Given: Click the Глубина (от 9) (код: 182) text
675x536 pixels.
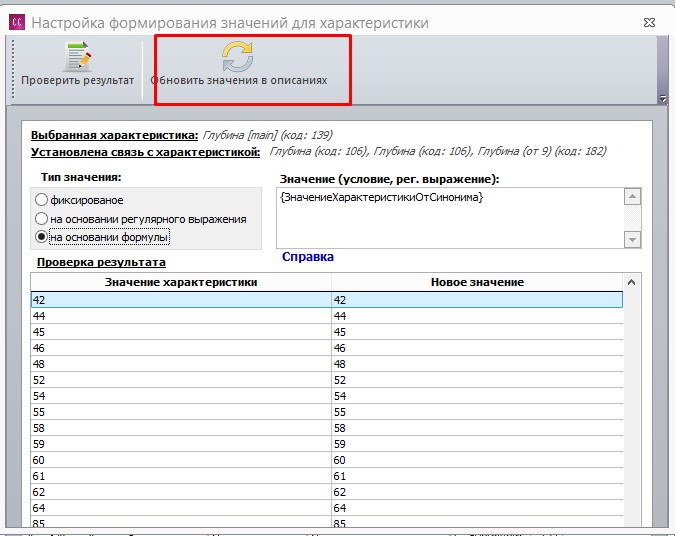Looking at the screenshot, I should click(542, 151).
